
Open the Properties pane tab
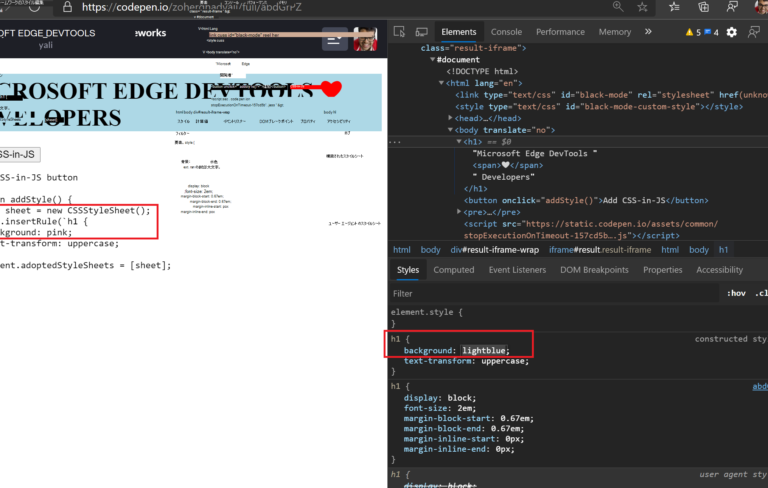(x=662, y=270)
